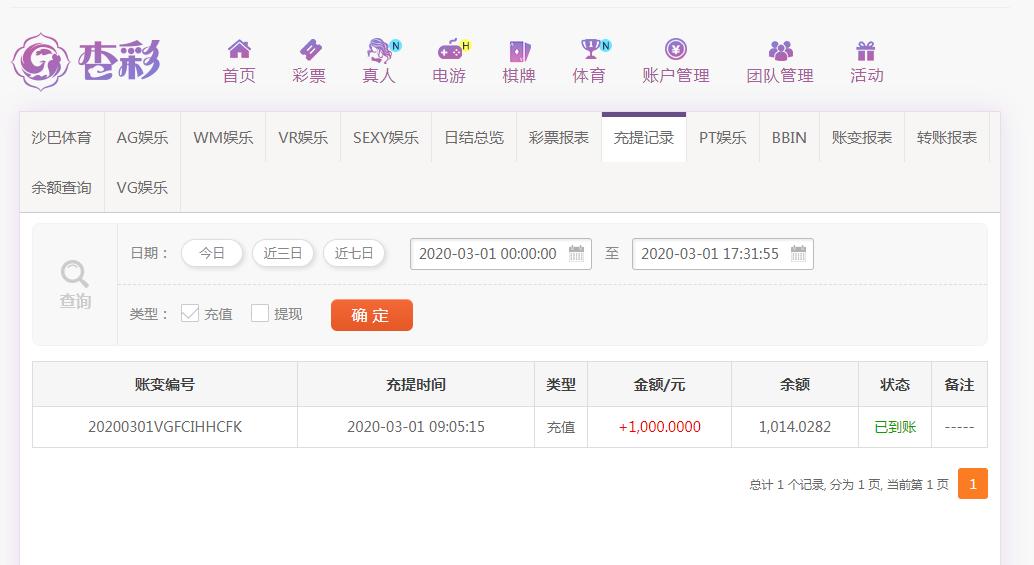Click the start date field 2020-03-01 00:00:00
Image resolution: width=1034 pixels, height=565 pixels.
pyautogui.click(x=501, y=254)
